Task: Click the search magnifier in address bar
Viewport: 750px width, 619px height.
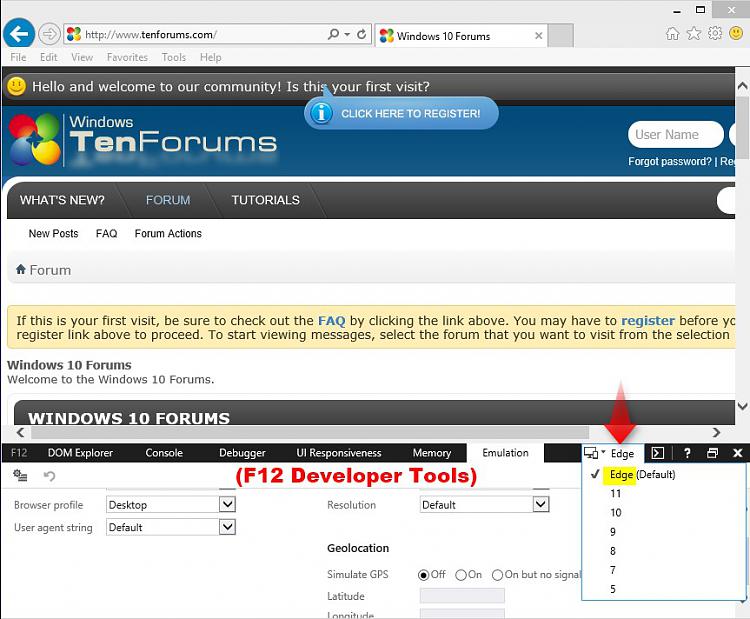Action: coord(333,34)
